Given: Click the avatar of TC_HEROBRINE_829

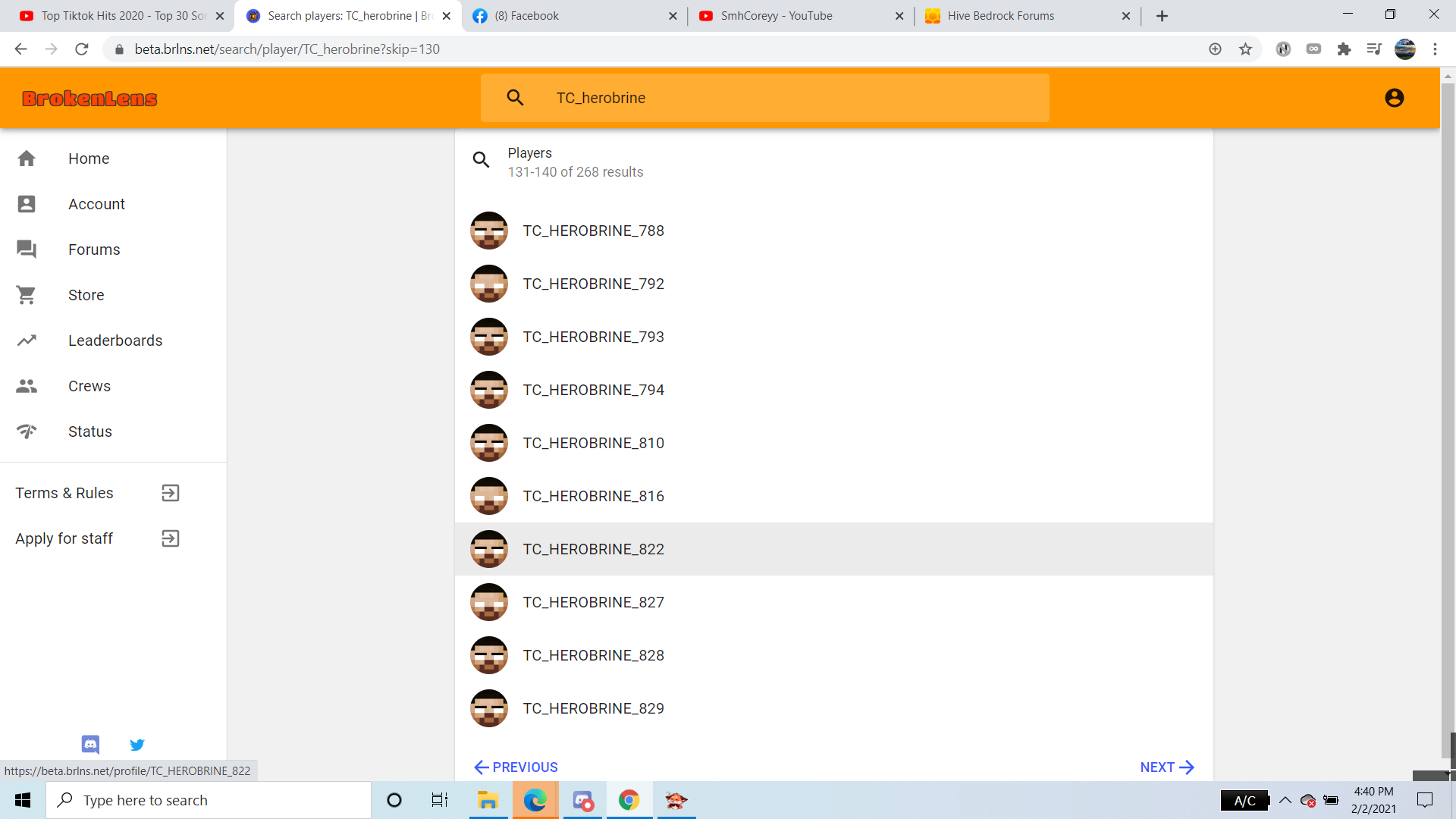Looking at the screenshot, I should coord(489,708).
